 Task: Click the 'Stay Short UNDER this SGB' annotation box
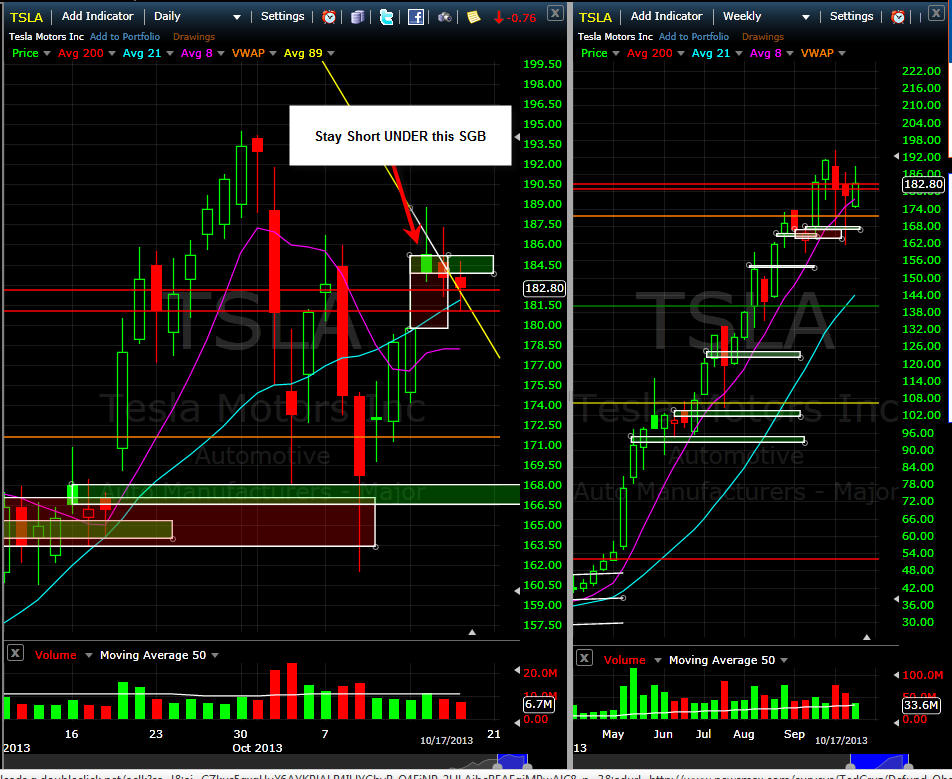pos(400,135)
